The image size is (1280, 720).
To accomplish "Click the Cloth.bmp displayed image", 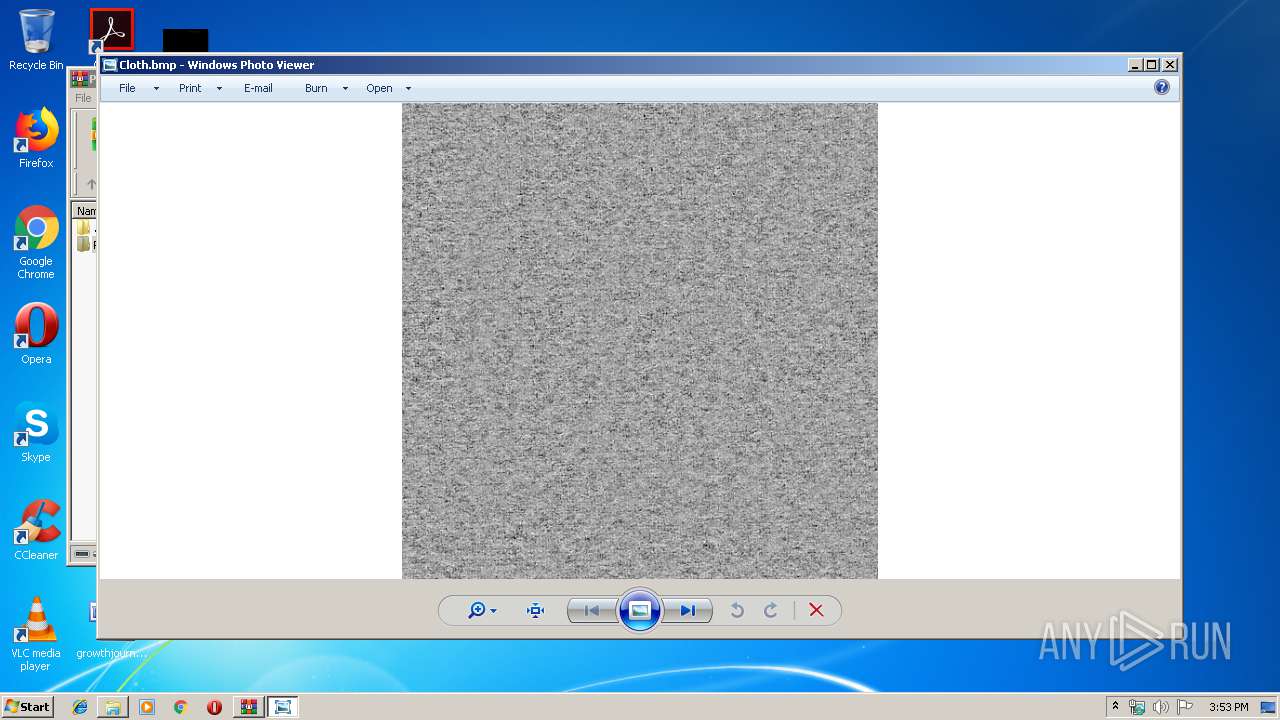I will point(640,340).
